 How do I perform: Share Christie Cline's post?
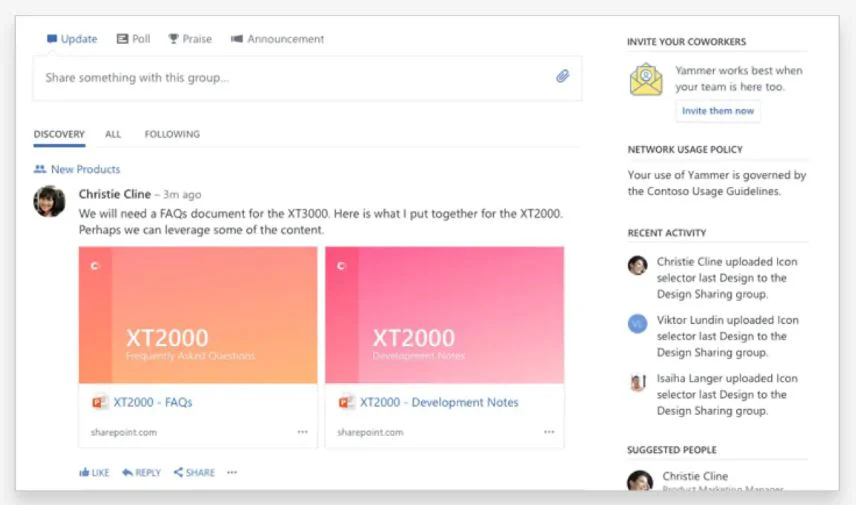194,472
